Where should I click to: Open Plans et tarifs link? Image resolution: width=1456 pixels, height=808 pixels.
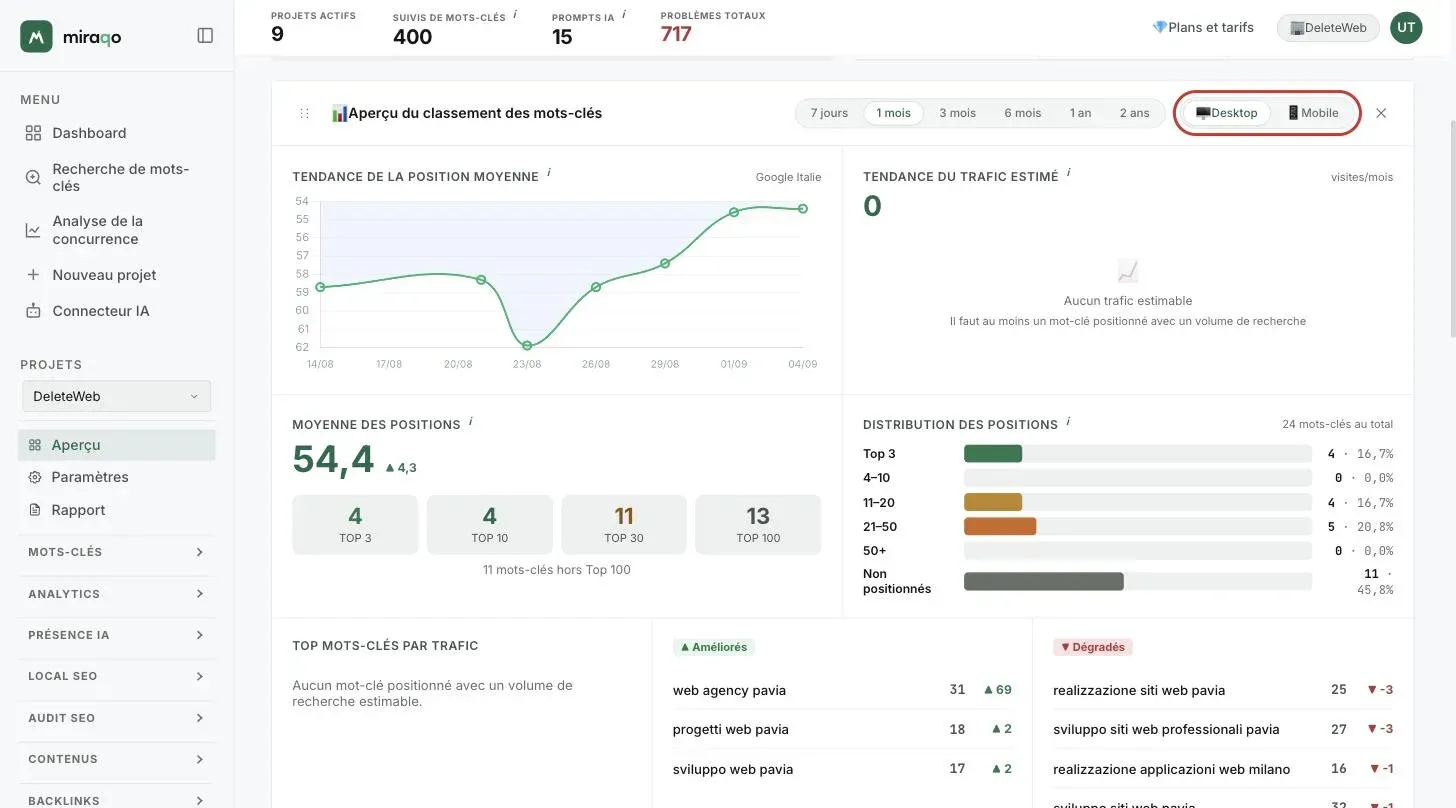(1203, 27)
